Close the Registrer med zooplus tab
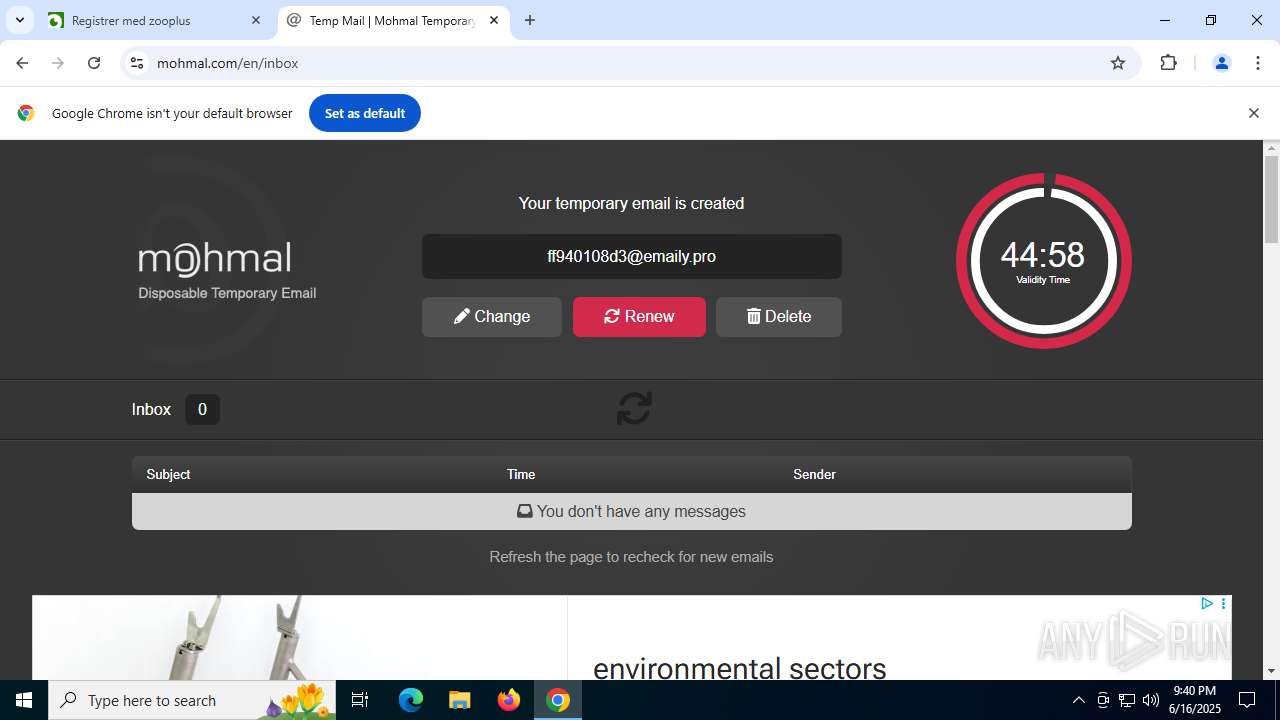This screenshot has width=1280, height=720. [x=256, y=20]
